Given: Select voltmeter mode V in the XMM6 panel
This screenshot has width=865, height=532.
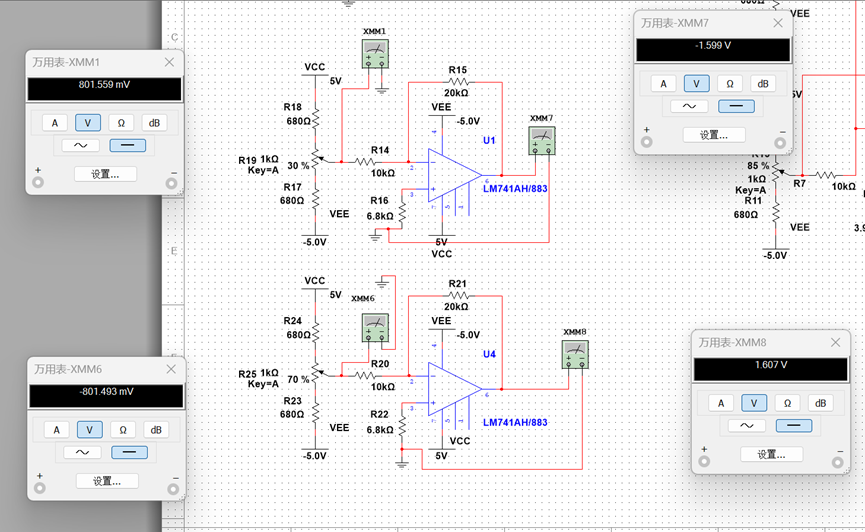Looking at the screenshot, I should coord(89,429).
